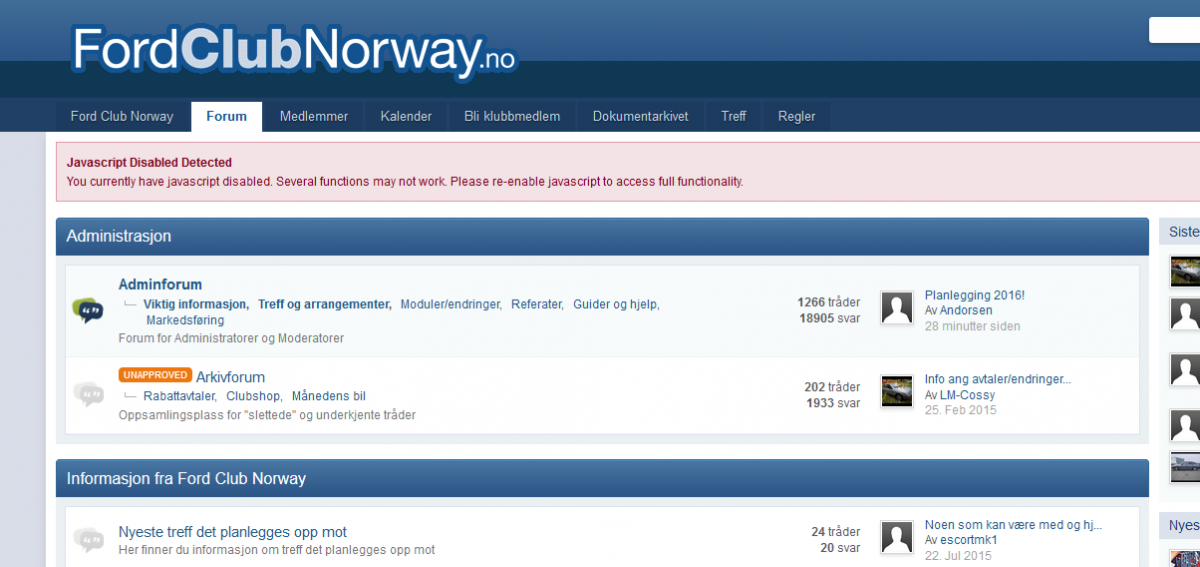Open Bli klubbmedlem in the navigation
This screenshot has height=567, width=1200.
coord(512,116)
